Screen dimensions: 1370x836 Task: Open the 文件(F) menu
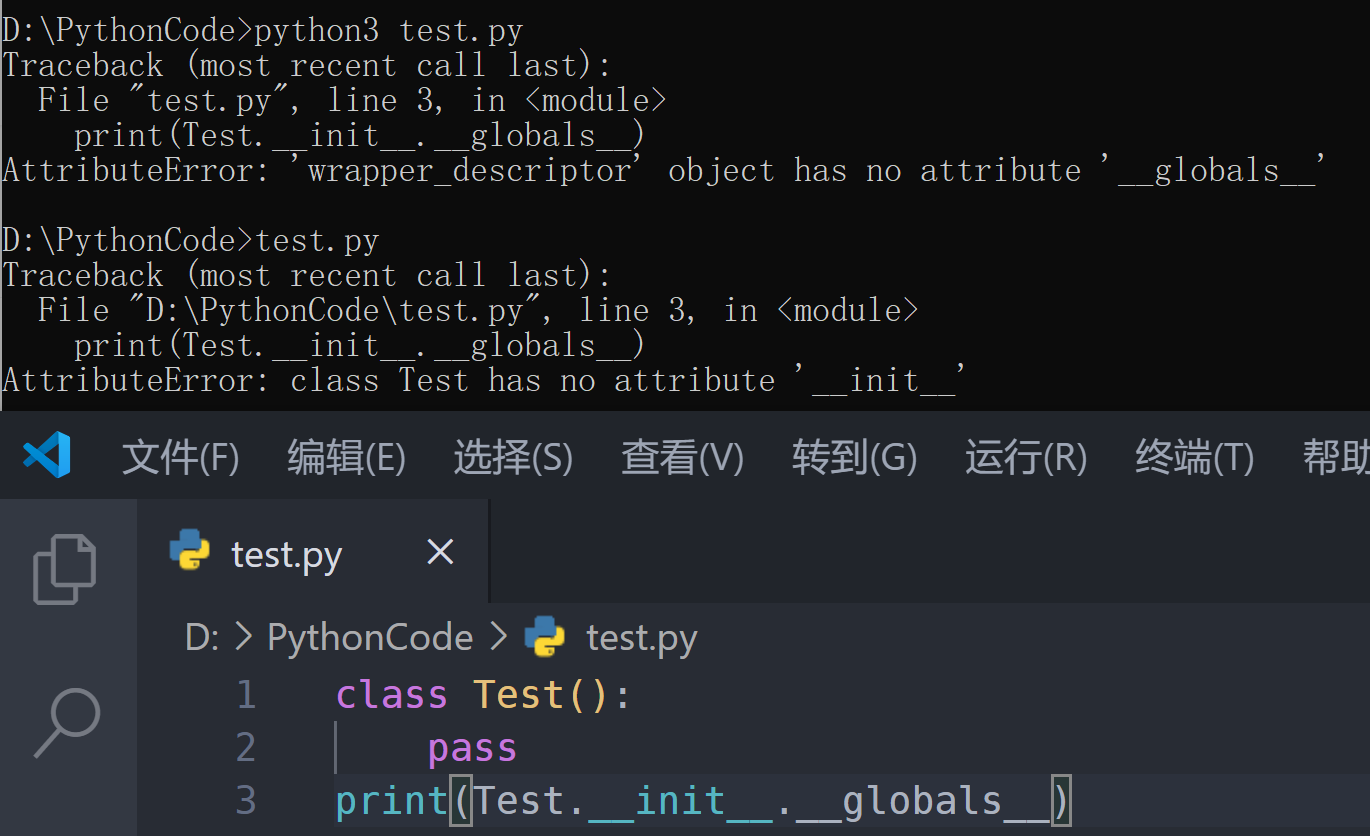point(180,458)
